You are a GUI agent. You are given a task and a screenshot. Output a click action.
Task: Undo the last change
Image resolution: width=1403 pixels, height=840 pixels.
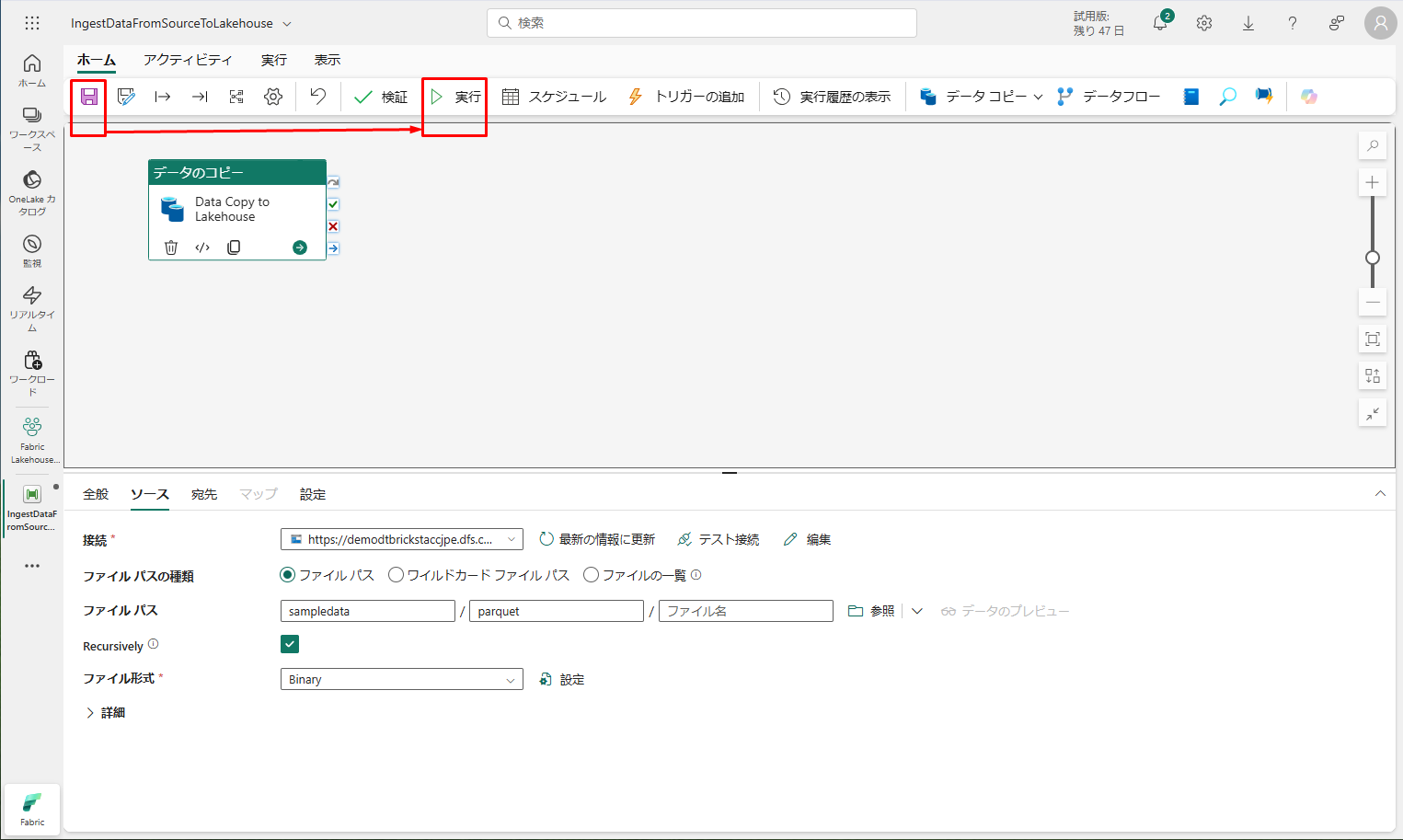point(318,97)
